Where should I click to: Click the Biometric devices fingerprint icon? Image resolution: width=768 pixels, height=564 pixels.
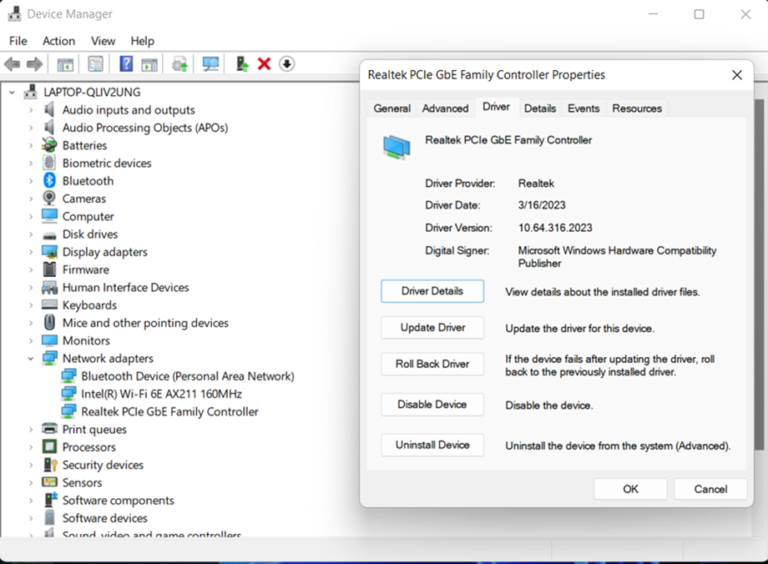pyautogui.click(x=49, y=163)
